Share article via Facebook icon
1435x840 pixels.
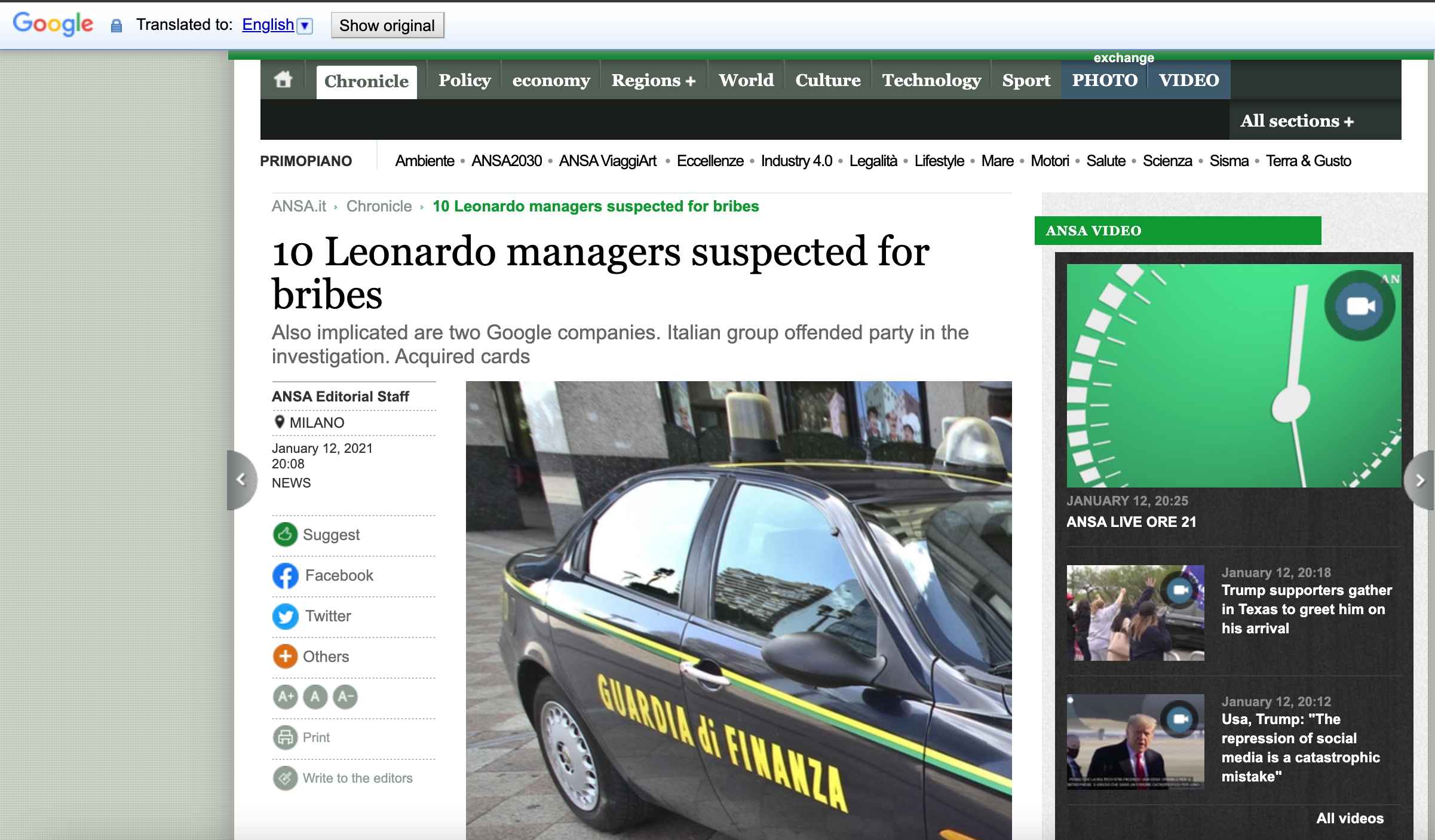[286, 575]
